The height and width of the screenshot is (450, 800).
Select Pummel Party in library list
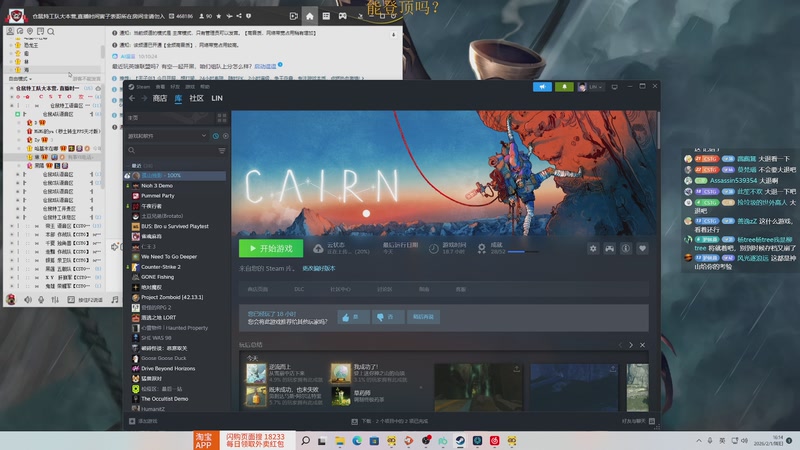click(x=158, y=196)
